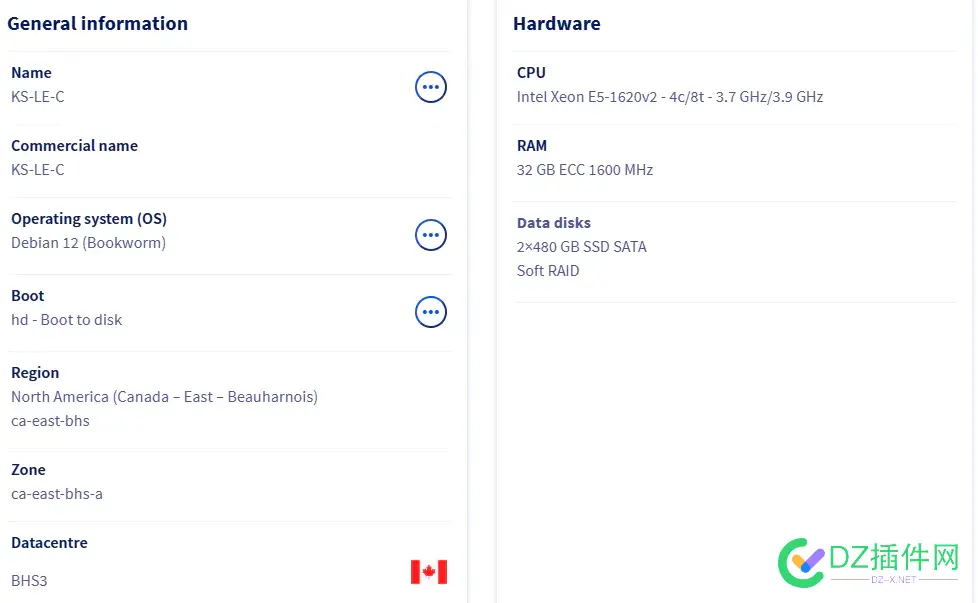Click the RAM label
The height and width of the screenshot is (603, 978).
[x=532, y=146]
